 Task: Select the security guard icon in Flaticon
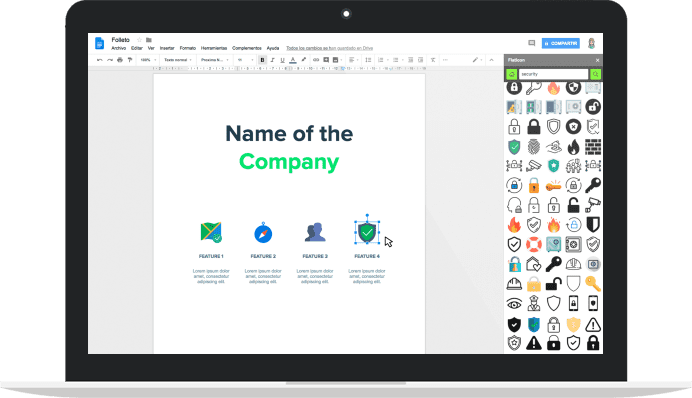[534, 304]
